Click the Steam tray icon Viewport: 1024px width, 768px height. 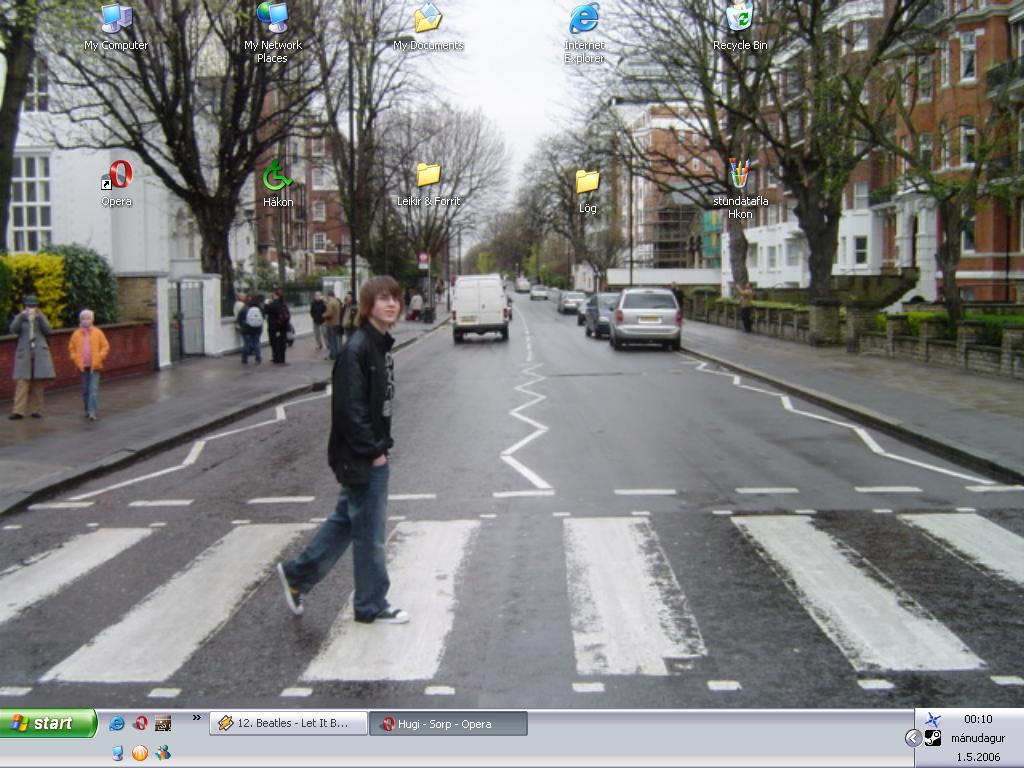933,738
